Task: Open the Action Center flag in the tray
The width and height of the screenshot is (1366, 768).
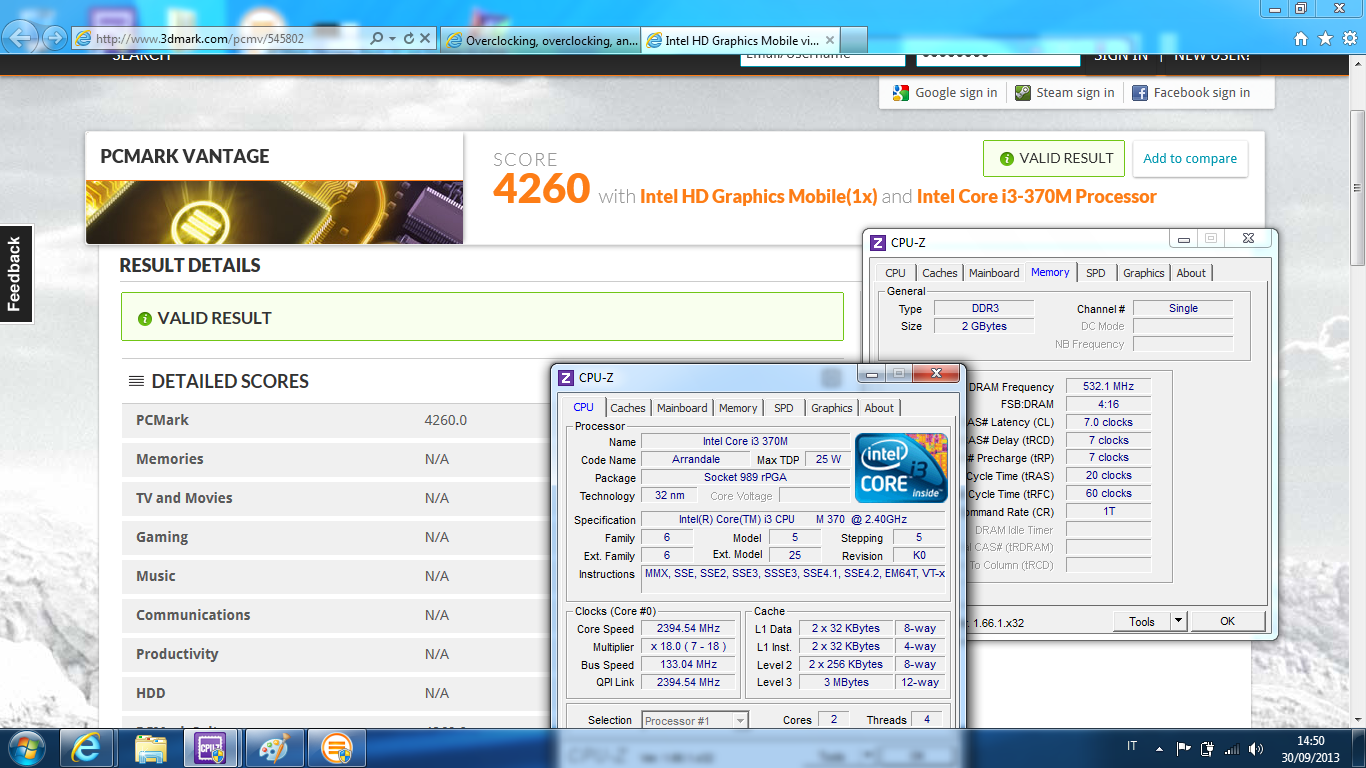Action: pos(1184,748)
